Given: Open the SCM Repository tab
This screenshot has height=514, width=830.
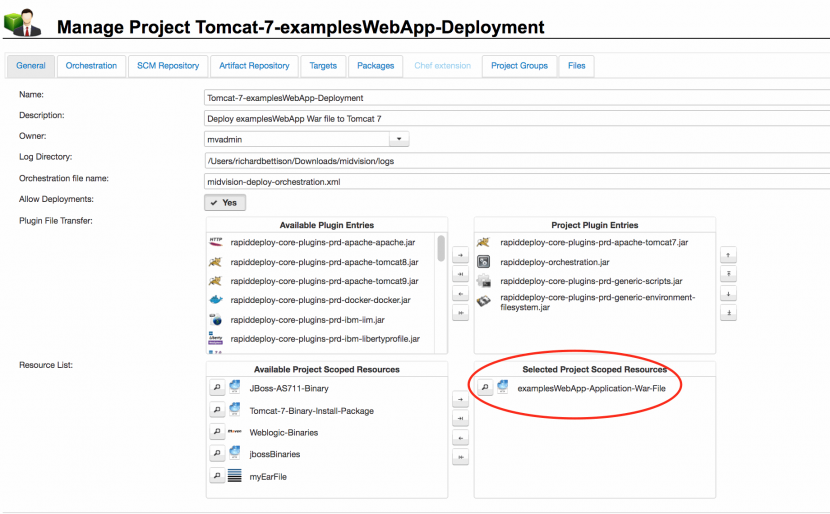Looking at the screenshot, I should pos(167,66).
